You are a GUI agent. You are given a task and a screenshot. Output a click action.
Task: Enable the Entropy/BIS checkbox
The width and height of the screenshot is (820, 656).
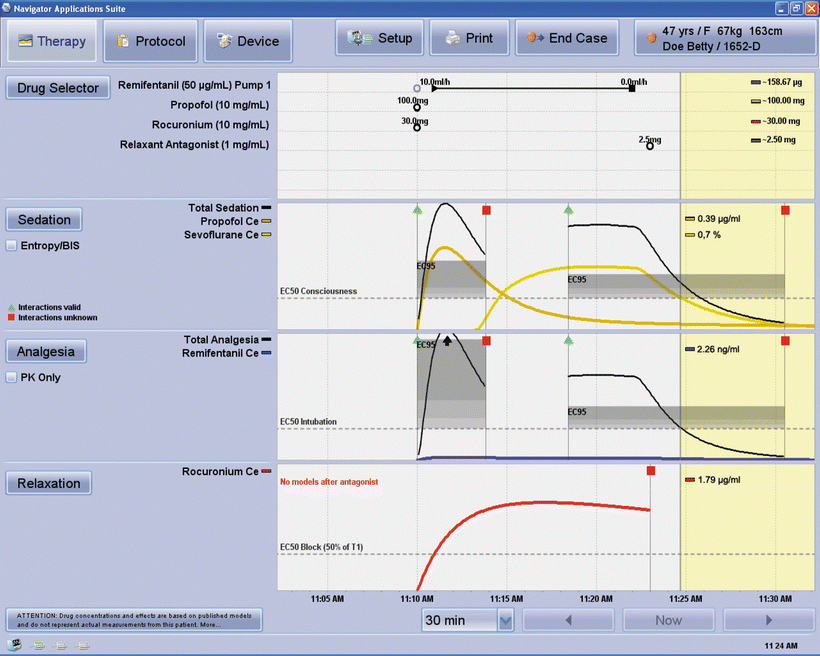pyautogui.click(x=12, y=245)
